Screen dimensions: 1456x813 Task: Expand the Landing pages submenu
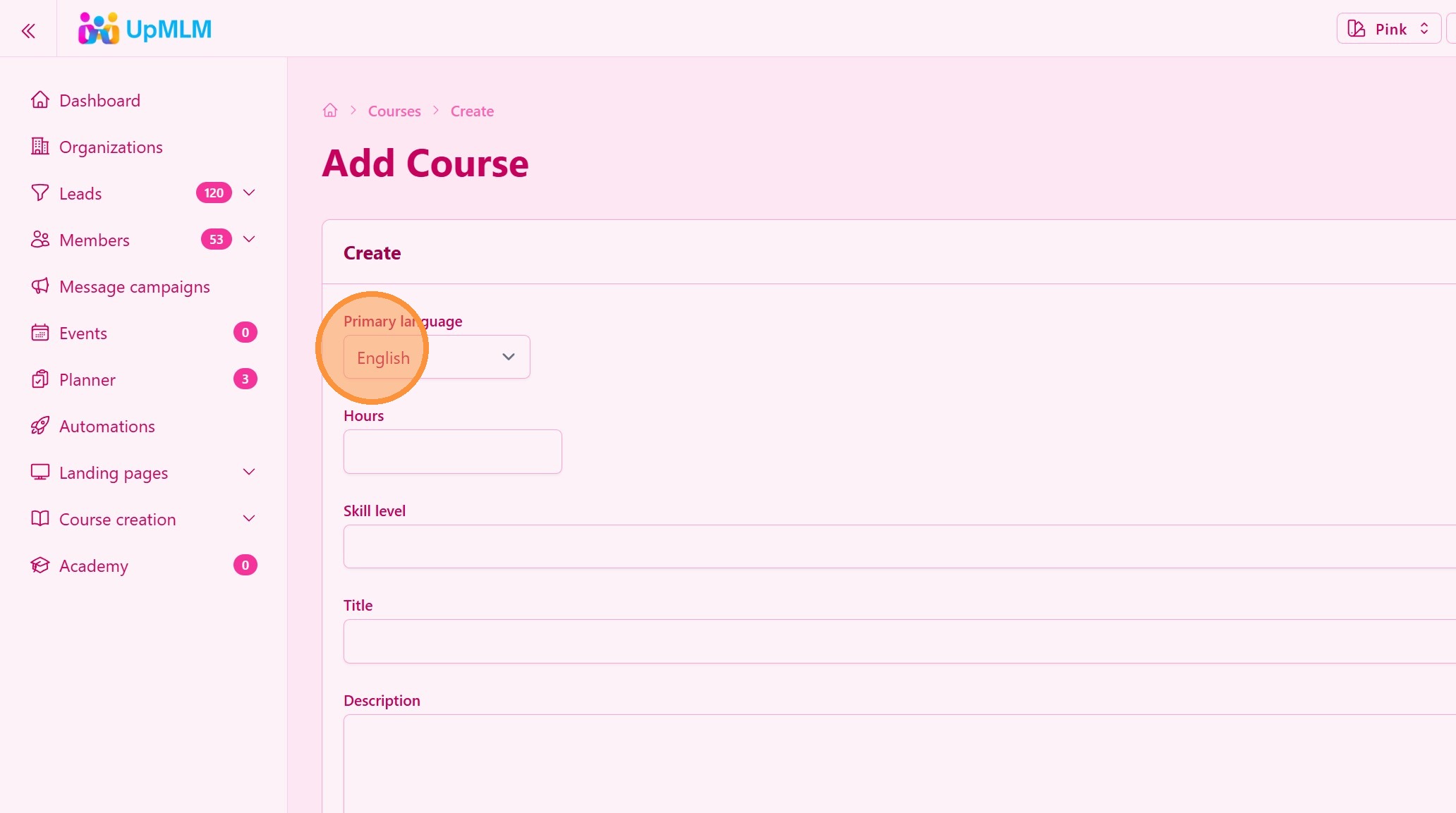pyautogui.click(x=249, y=472)
